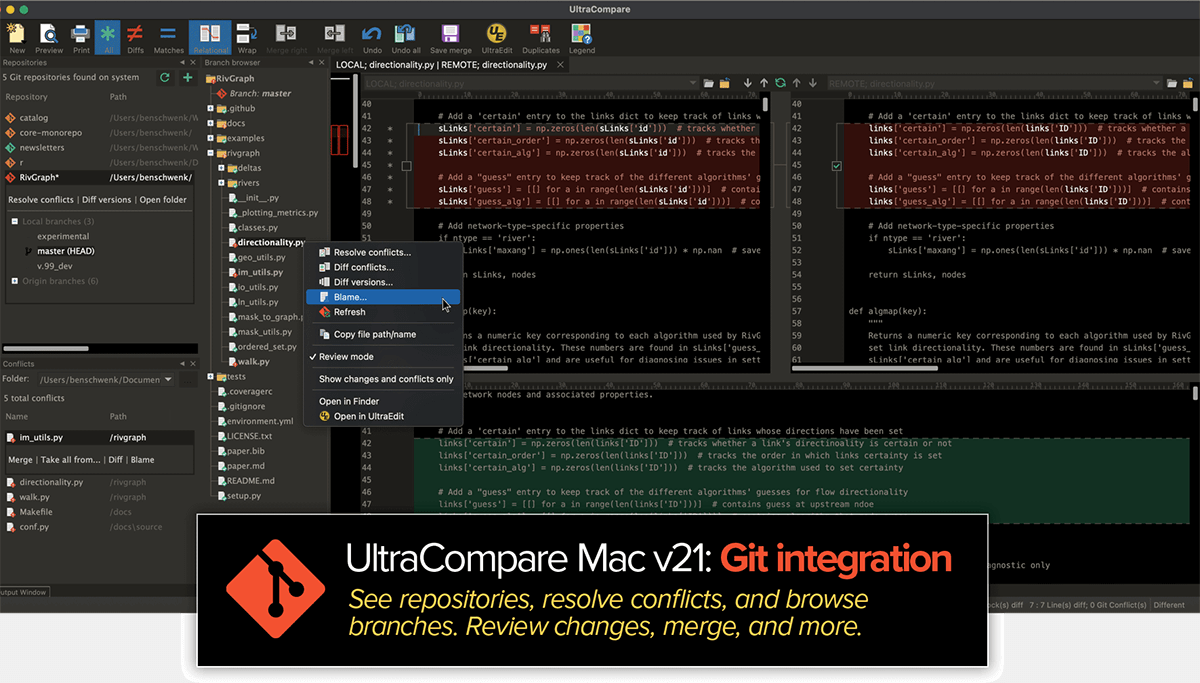This screenshot has width=1200, height=683.
Task: Show All lines via the asterisk icon
Action: (107, 35)
